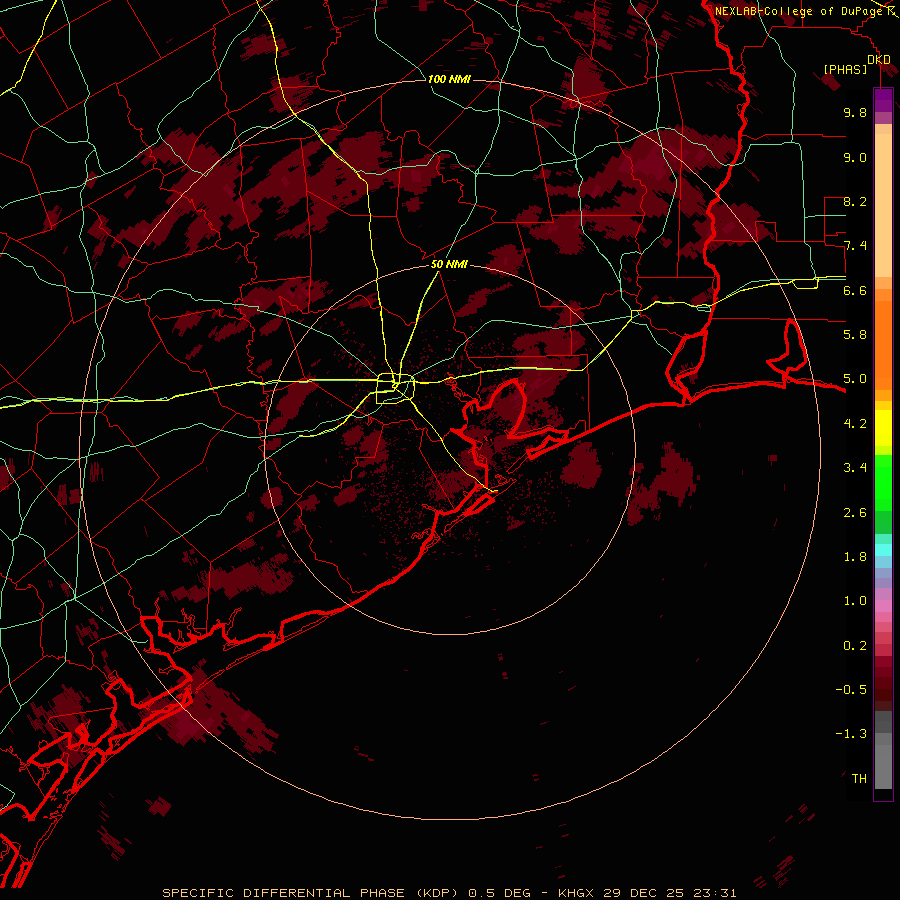The image size is (900, 900).
Task: Pick the purple segment at the colorbar top
Action: coord(883,100)
